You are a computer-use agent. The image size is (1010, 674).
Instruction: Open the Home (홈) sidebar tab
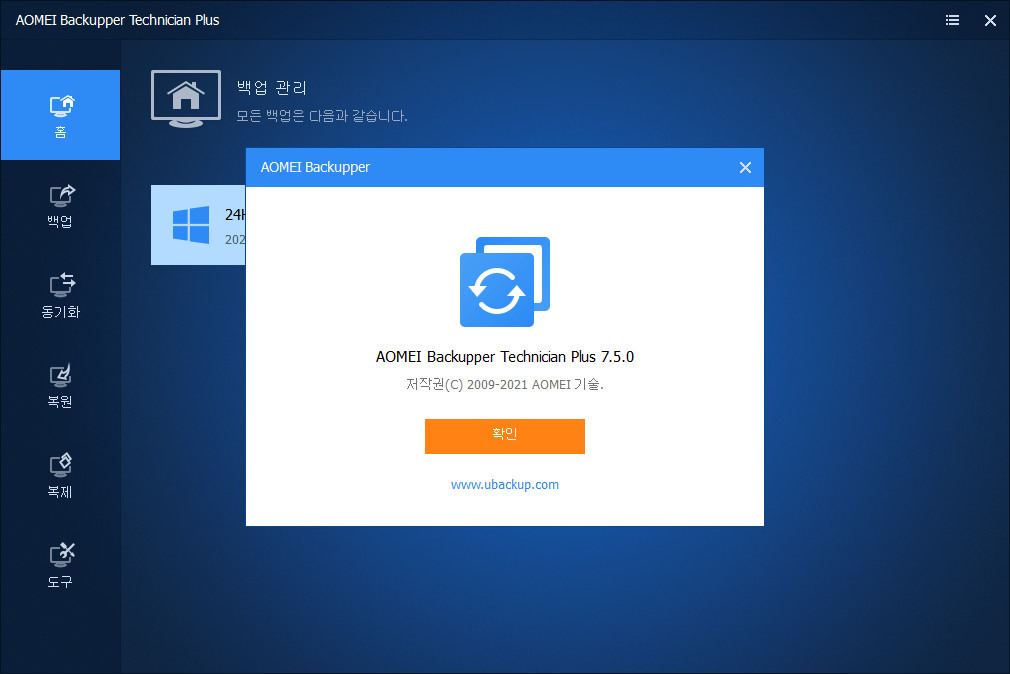pyautogui.click(x=61, y=115)
